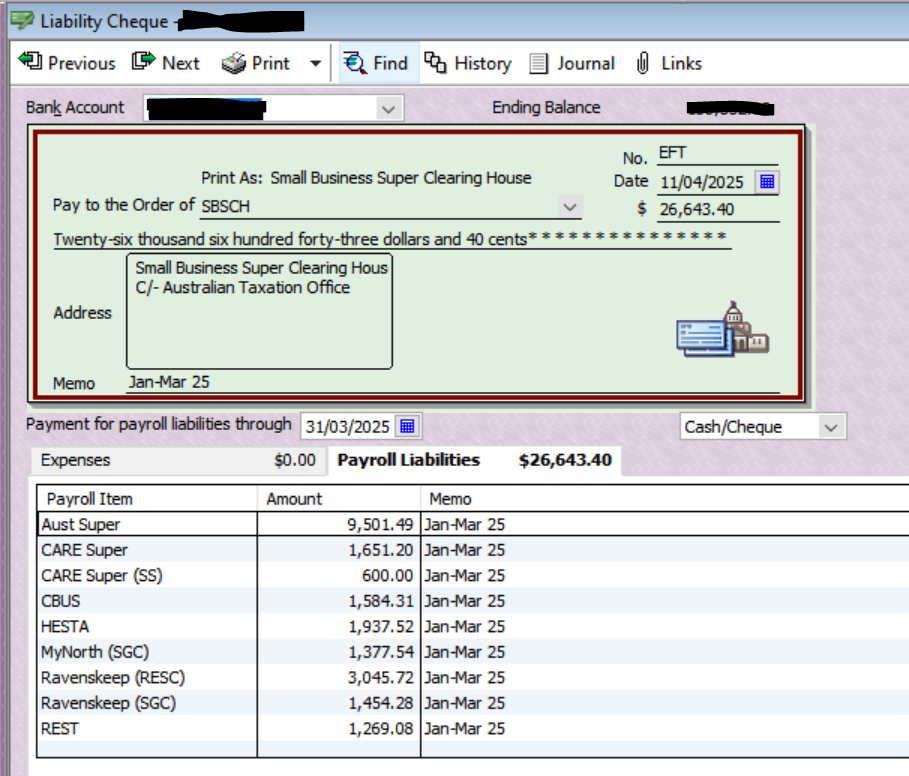Click the 1,584.31 amount cell

pos(339,601)
